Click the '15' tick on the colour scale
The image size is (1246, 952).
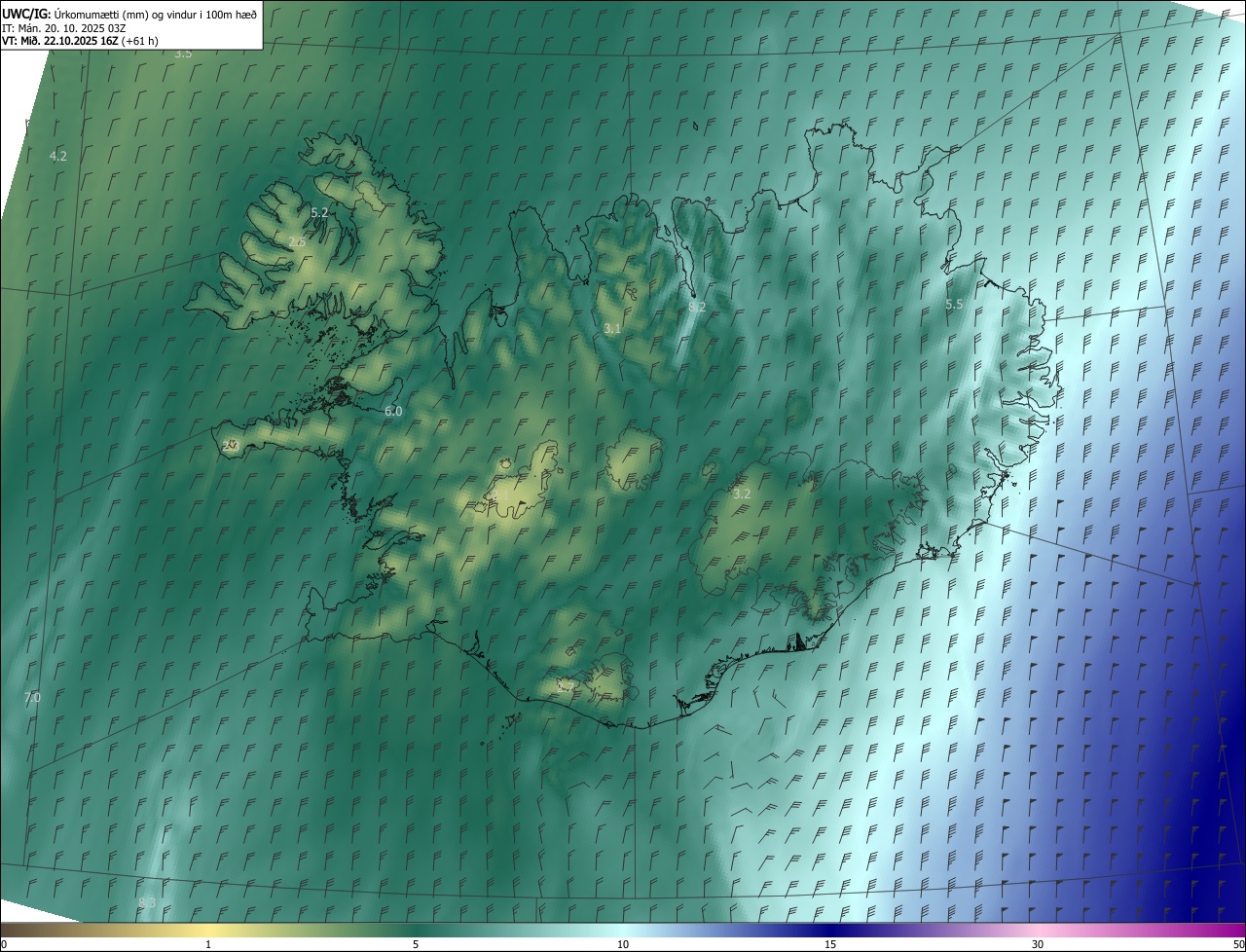click(x=830, y=944)
